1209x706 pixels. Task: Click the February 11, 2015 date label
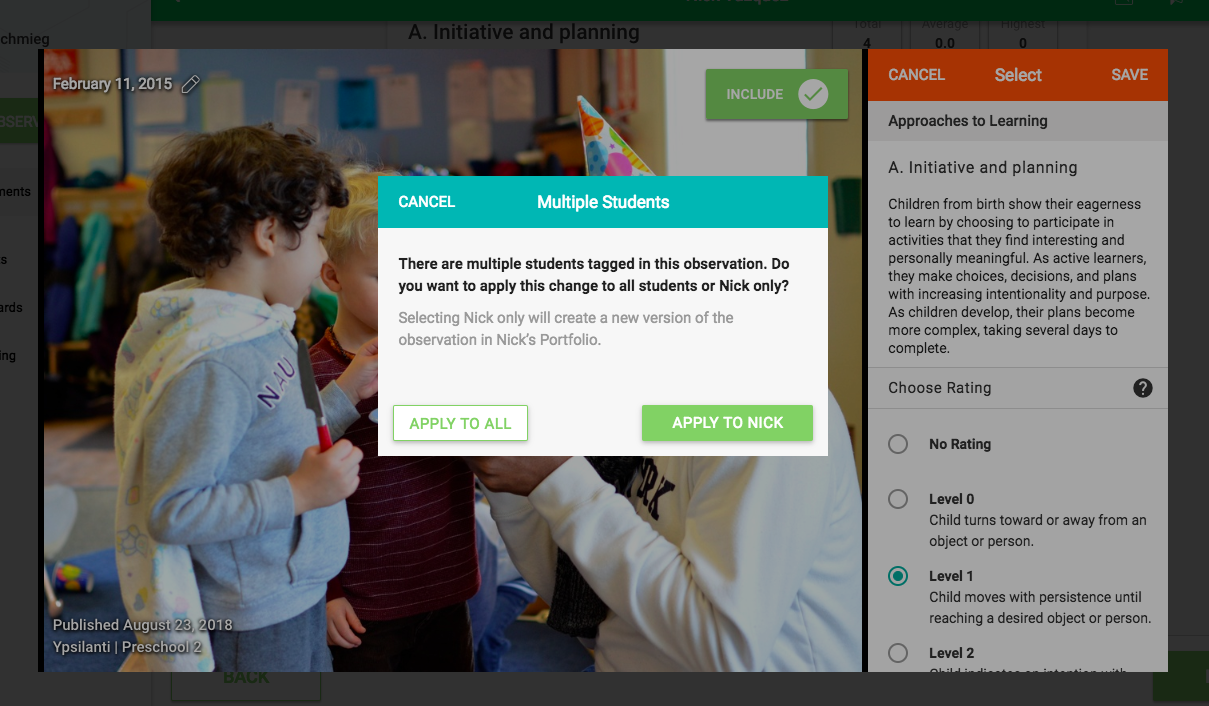point(112,84)
